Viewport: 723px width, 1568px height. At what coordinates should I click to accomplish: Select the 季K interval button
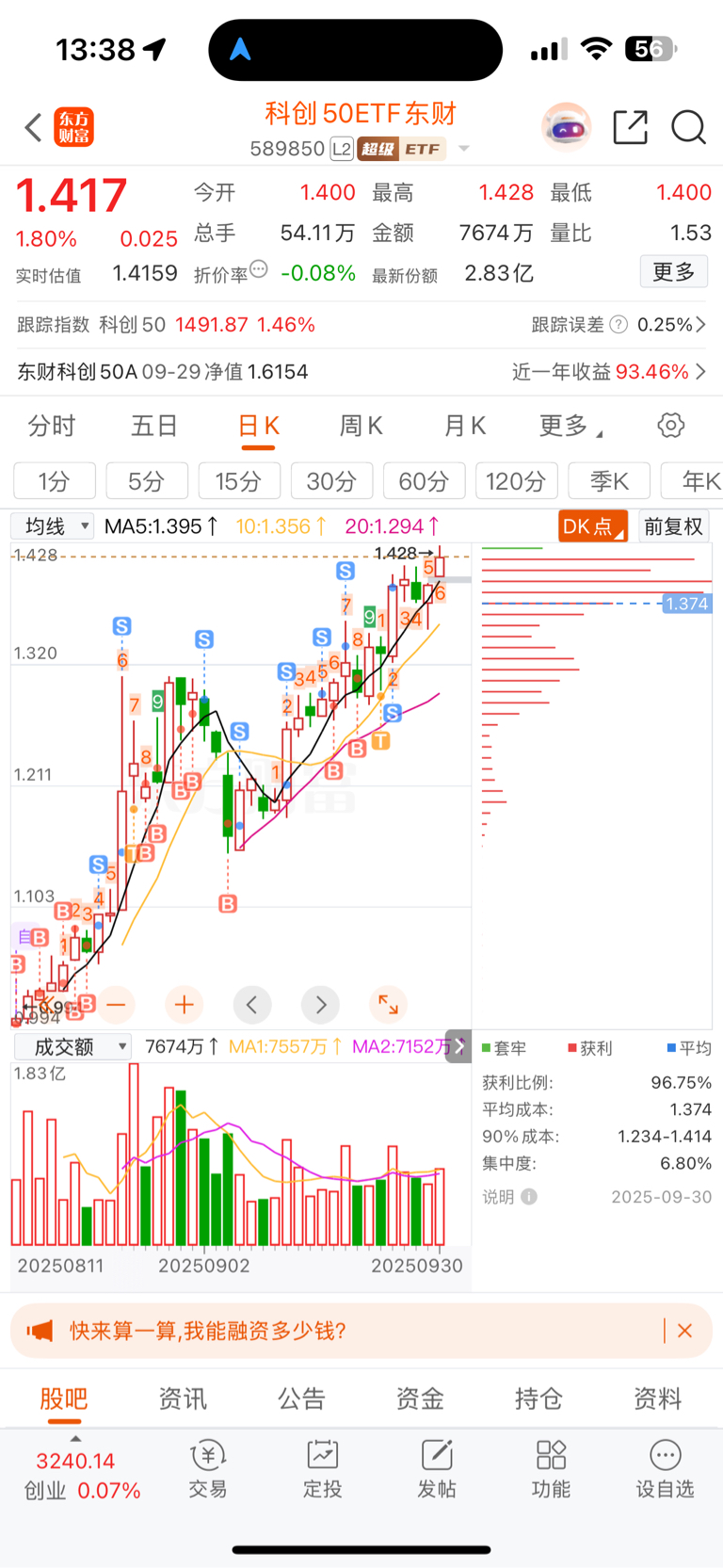click(609, 481)
